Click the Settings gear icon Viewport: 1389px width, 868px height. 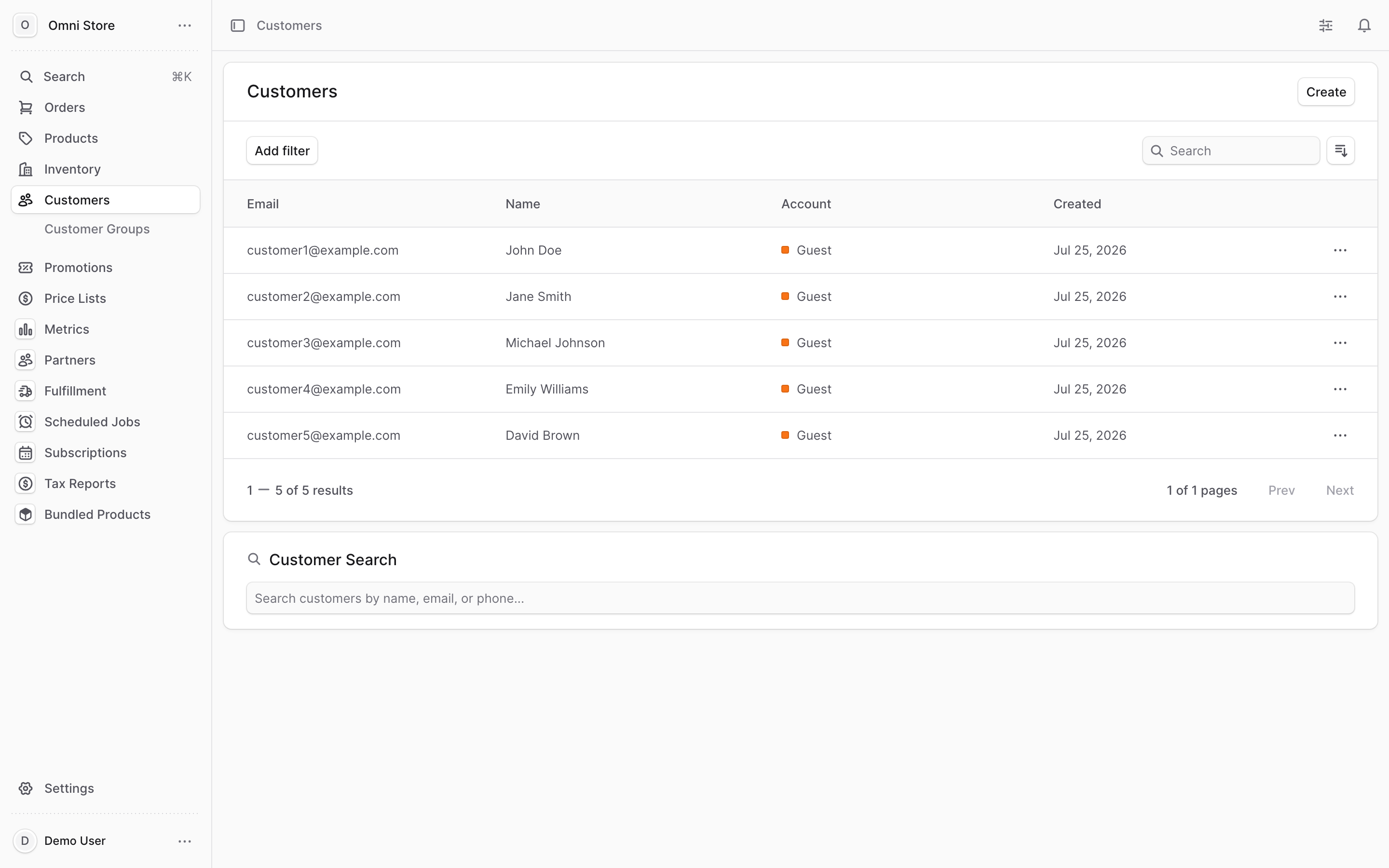point(26,788)
